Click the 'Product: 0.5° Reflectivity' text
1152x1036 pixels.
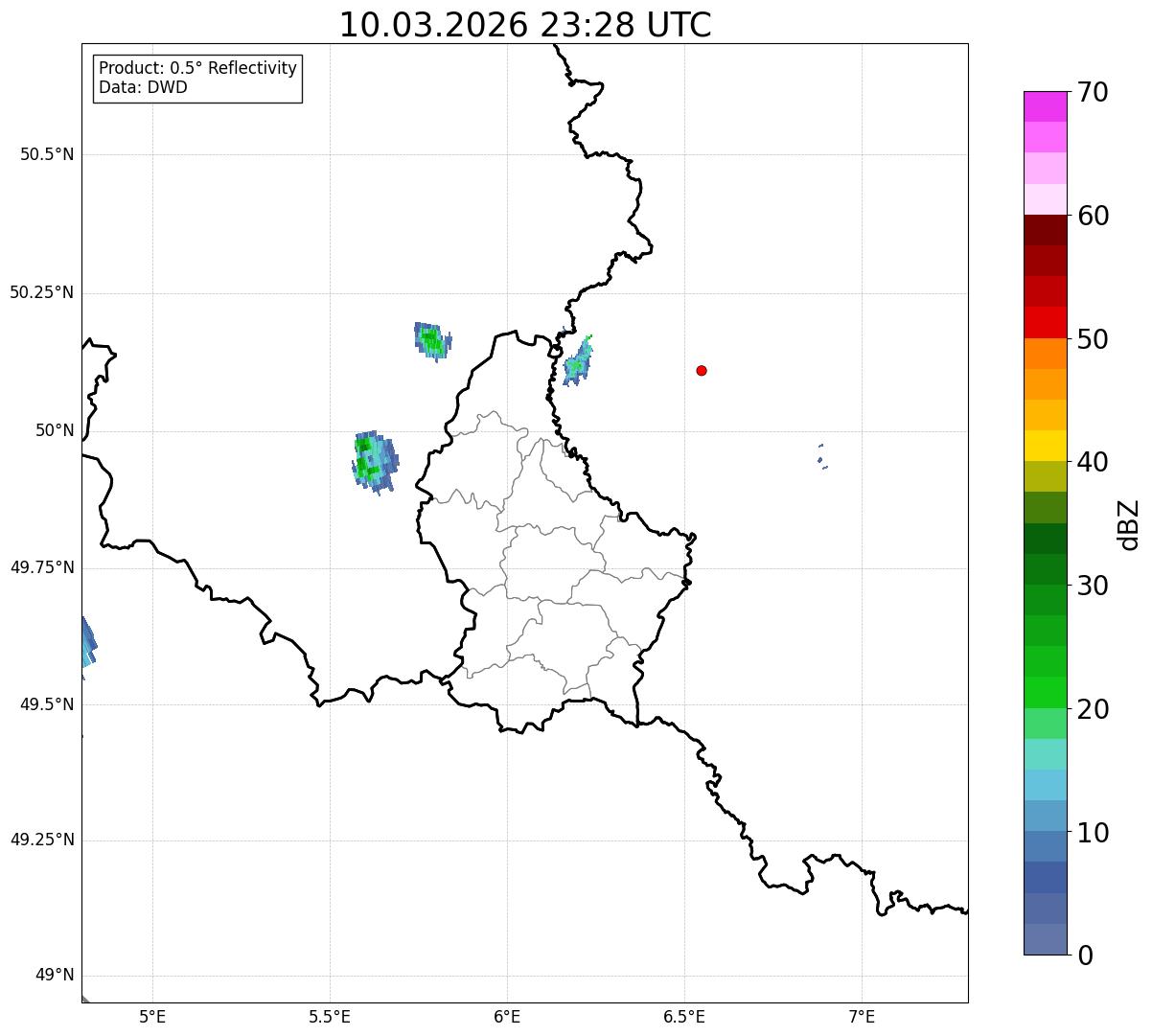(x=197, y=69)
